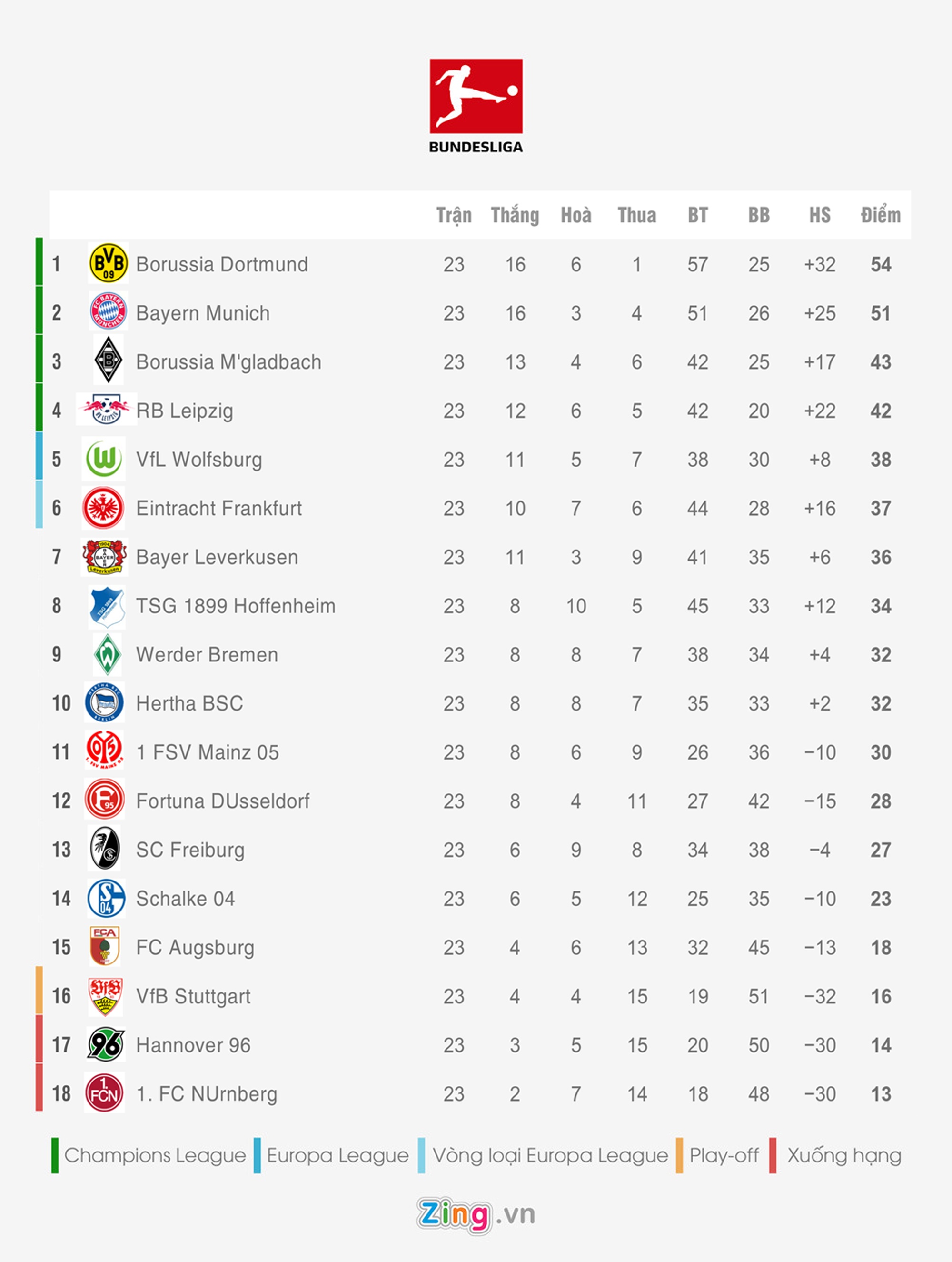Click the Borussia Dortmund club crest

(x=108, y=263)
